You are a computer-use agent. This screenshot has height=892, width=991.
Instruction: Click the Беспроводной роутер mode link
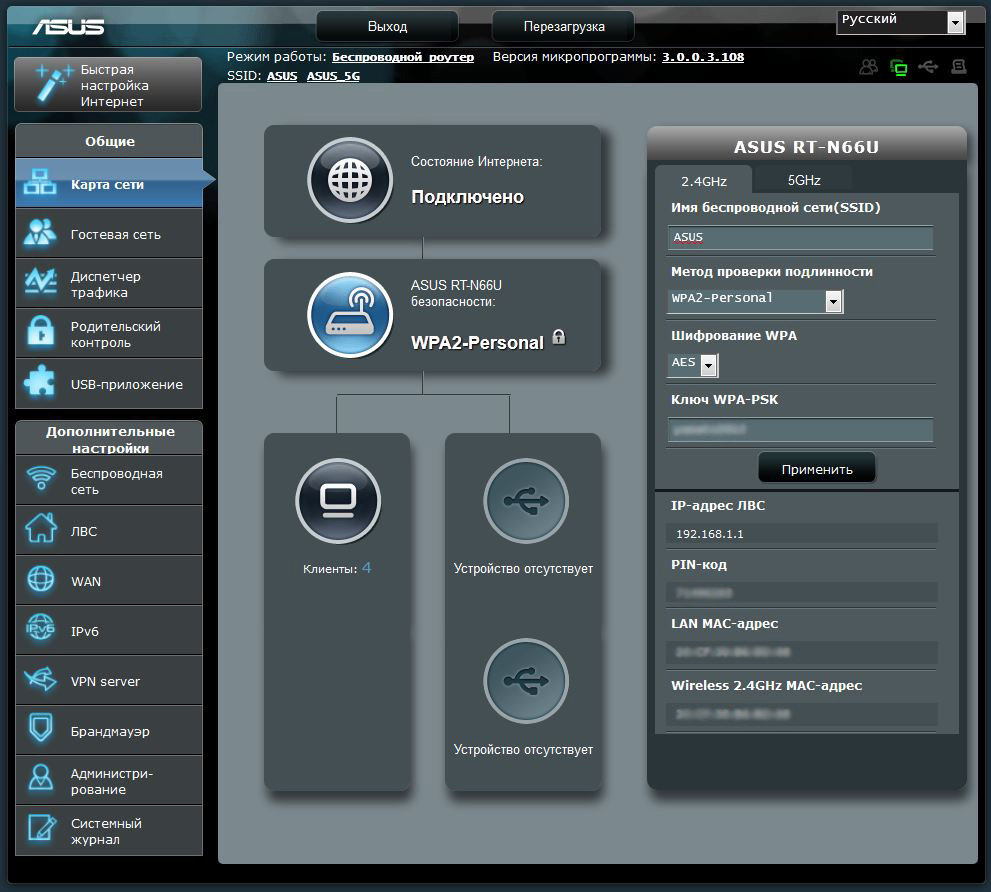pos(403,57)
